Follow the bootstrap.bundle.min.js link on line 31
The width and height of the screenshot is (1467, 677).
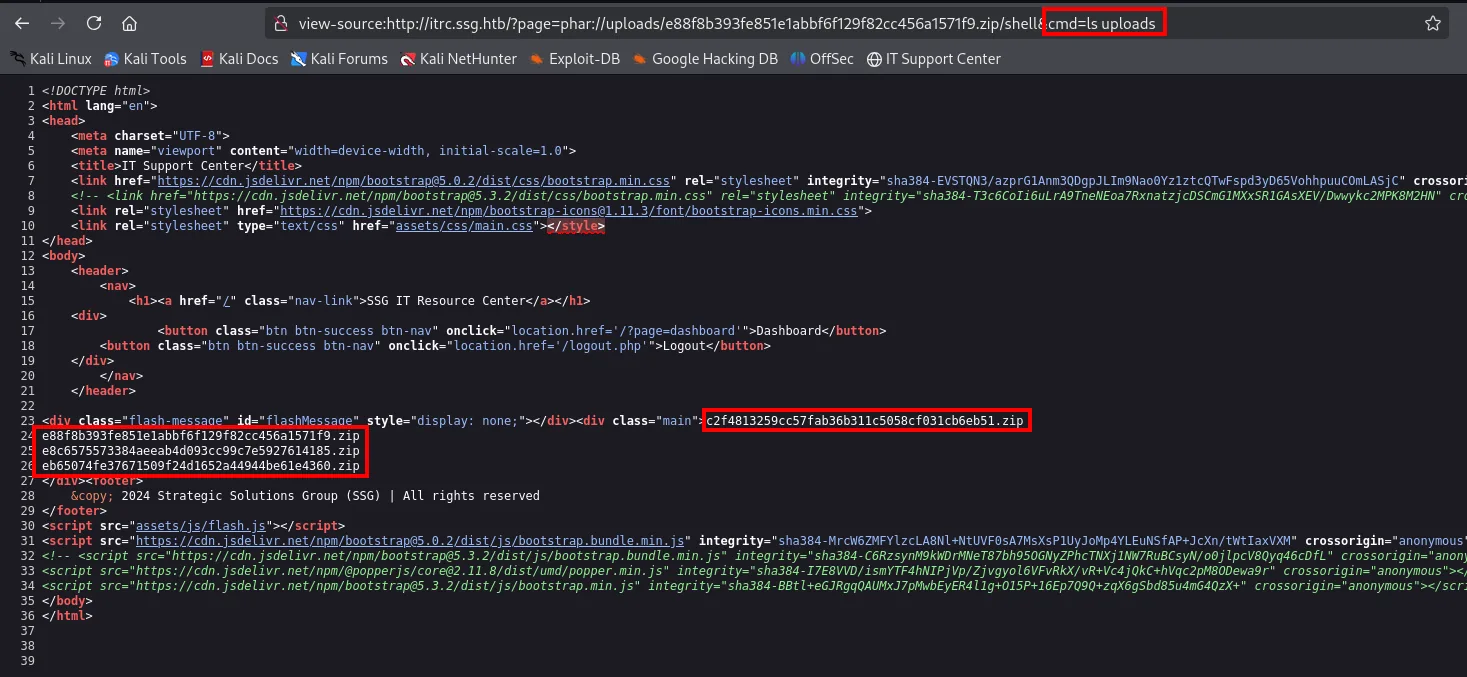coord(412,541)
